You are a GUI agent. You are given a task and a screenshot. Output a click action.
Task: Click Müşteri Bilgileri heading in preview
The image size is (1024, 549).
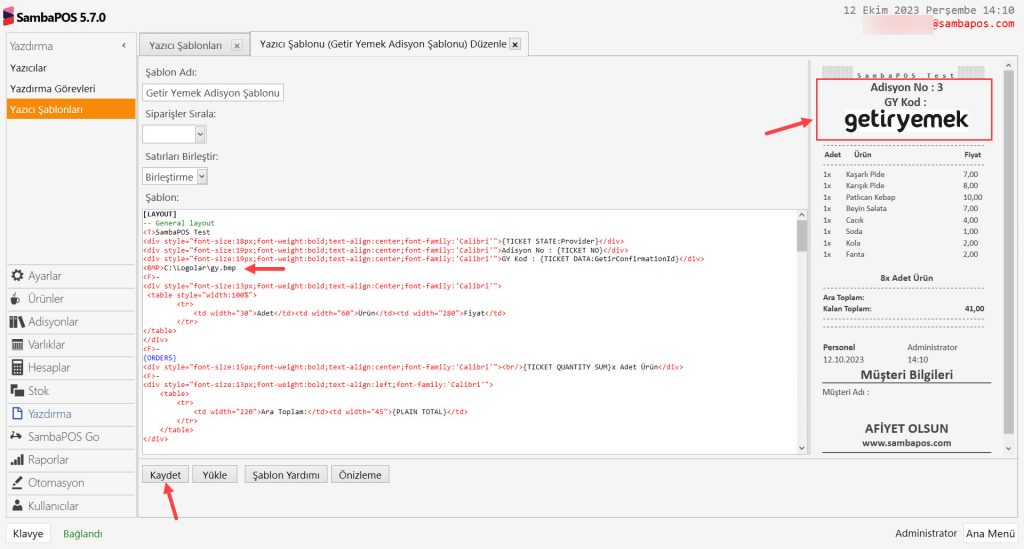[x=906, y=375]
